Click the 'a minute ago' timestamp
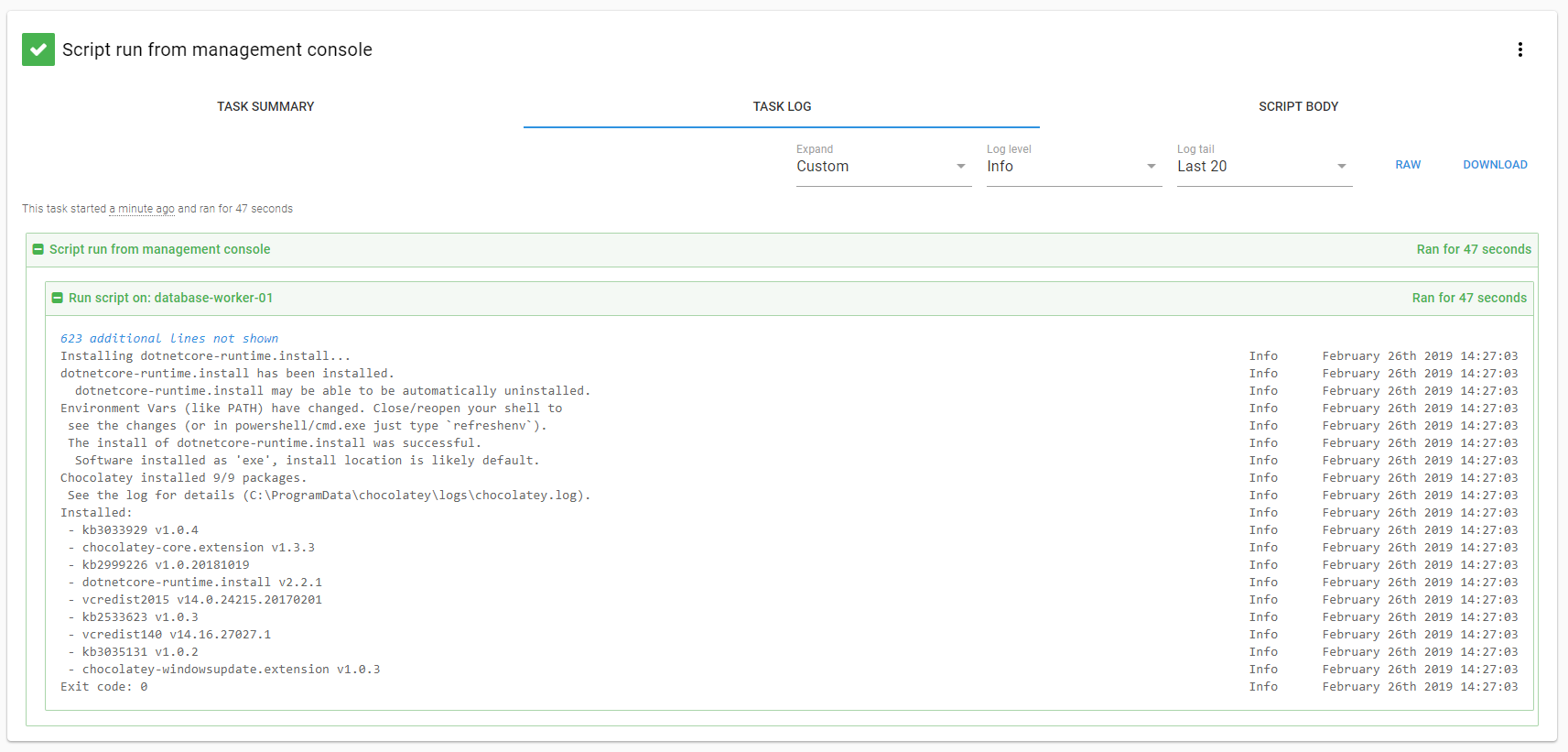1568x752 pixels. pos(142,209)
